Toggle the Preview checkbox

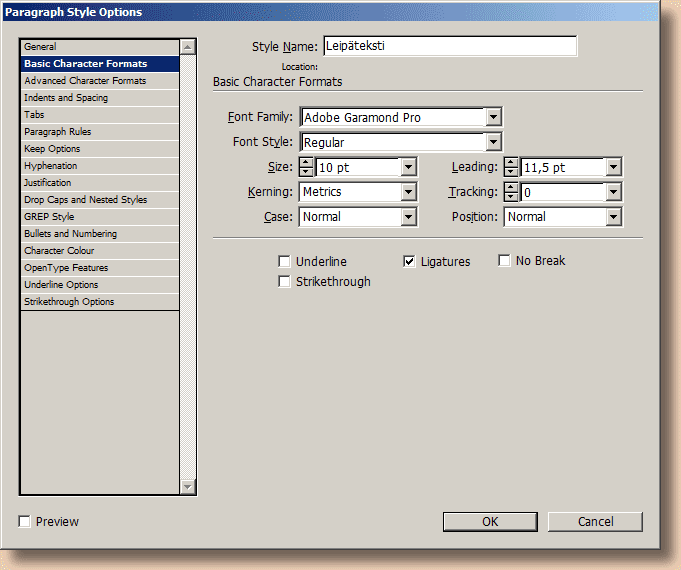(x=25, y=522)
